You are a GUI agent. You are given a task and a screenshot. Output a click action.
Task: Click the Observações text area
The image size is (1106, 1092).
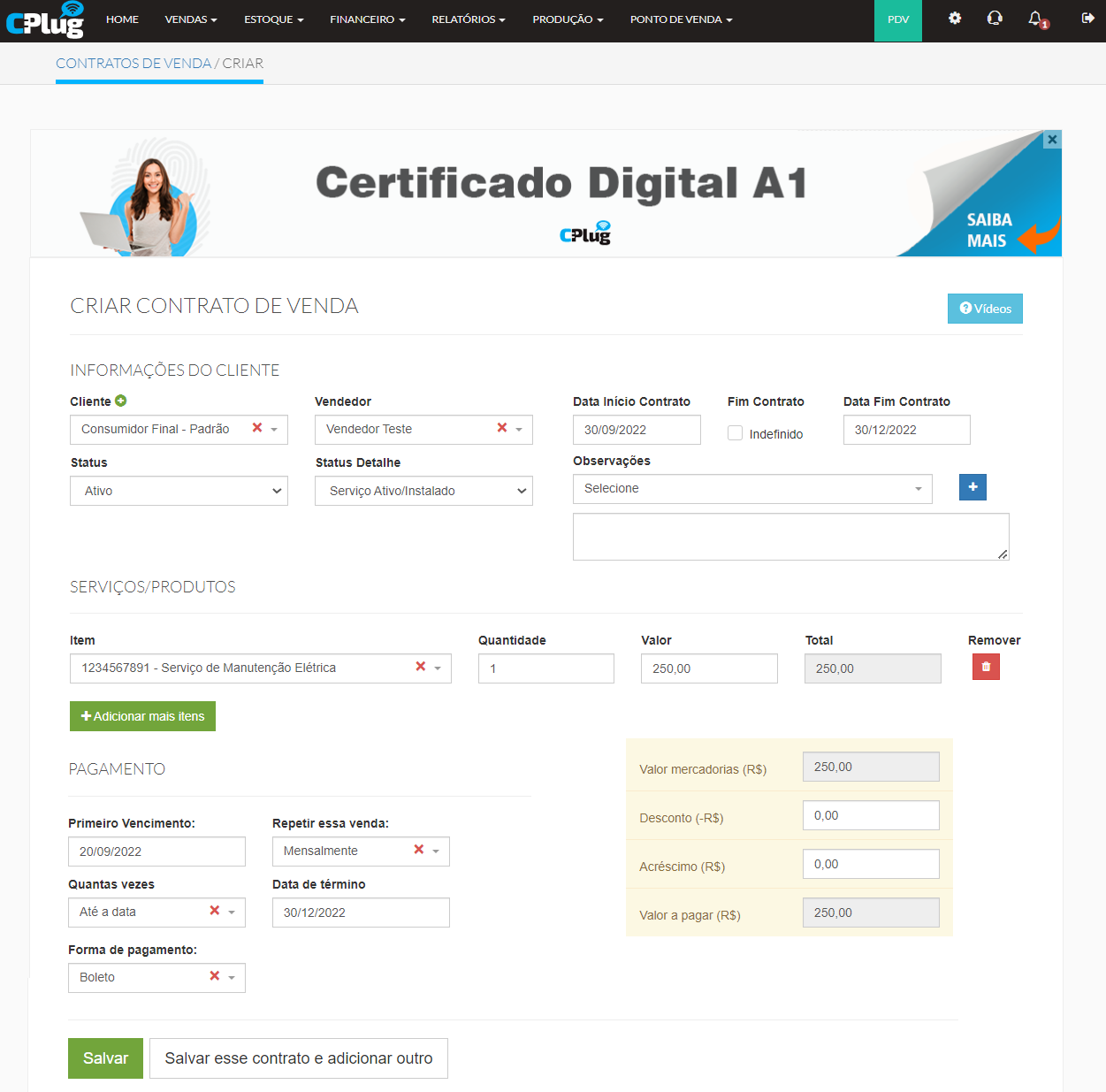click(x=791, y=537)
